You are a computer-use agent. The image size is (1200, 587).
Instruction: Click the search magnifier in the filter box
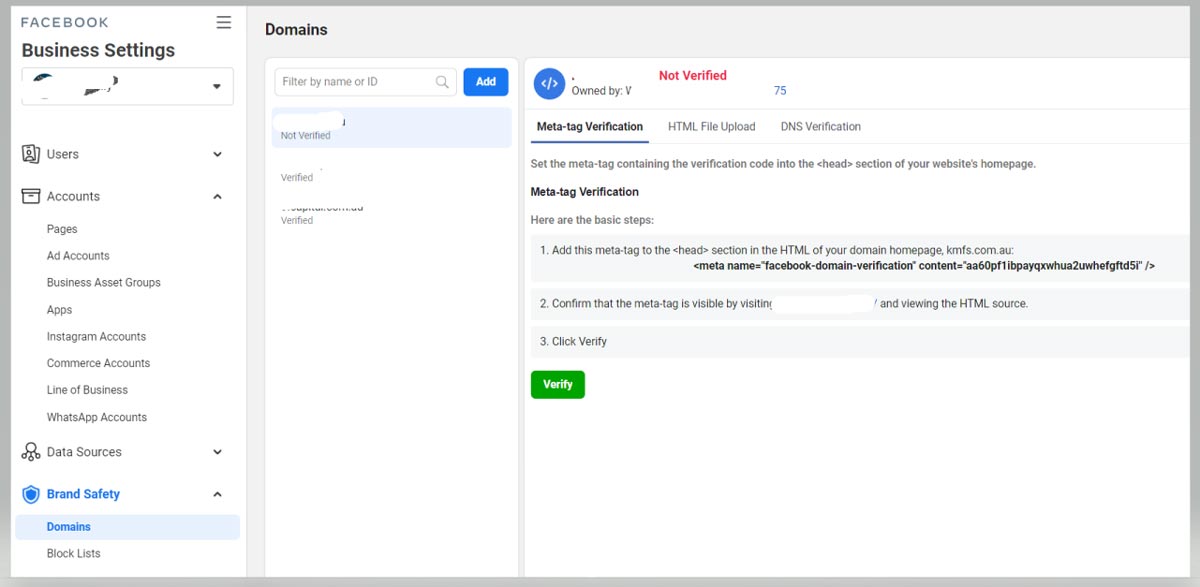click(x=442, y=82)
